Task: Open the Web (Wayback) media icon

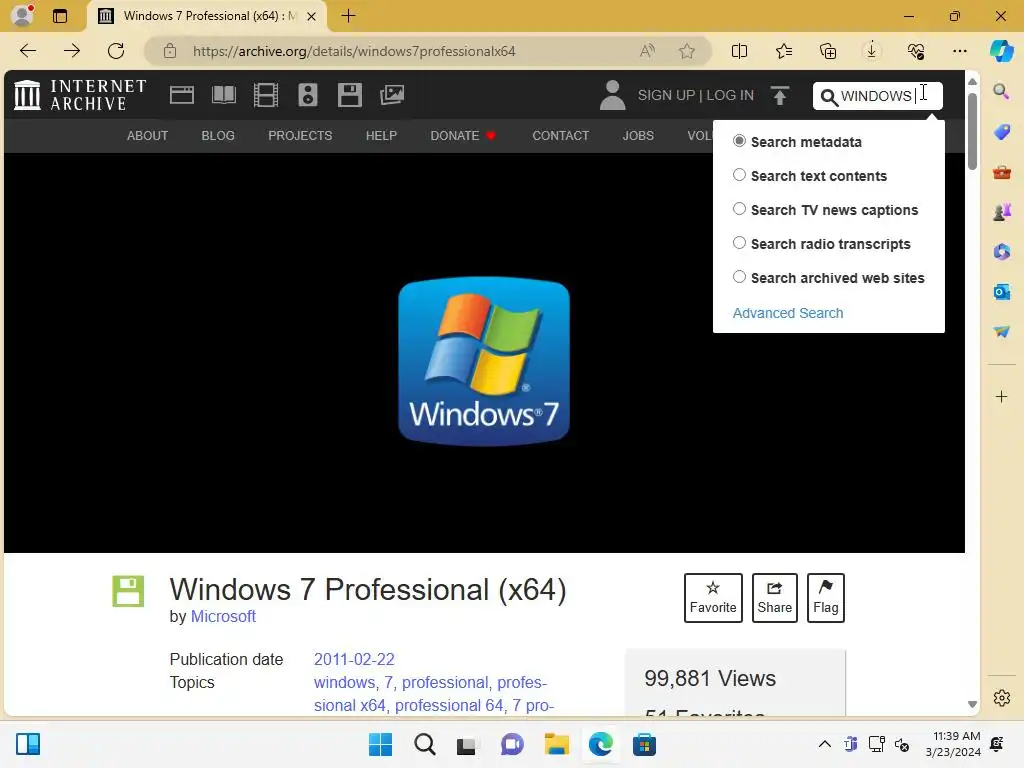Action: [x=182, y=95]
